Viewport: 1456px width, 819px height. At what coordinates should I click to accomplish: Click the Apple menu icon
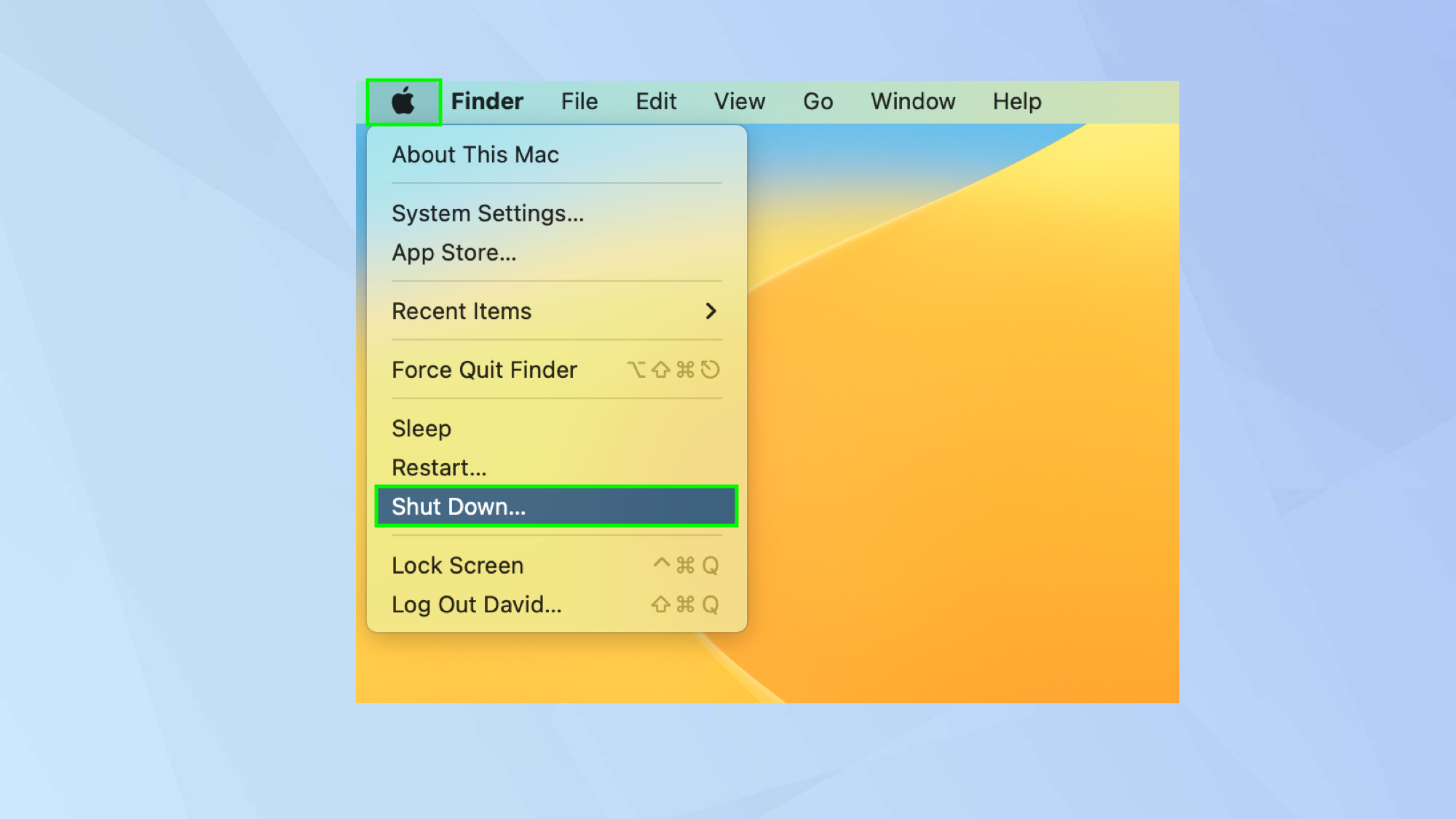403,100
